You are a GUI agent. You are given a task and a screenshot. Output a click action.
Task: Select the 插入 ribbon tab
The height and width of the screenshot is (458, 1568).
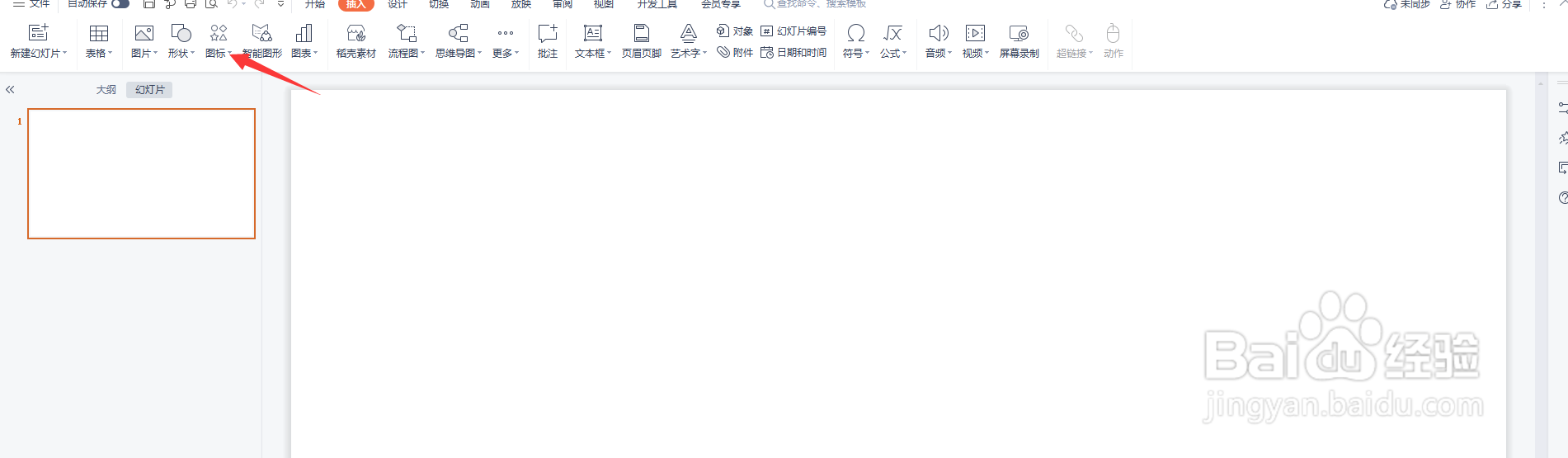(x=356, y=4)
